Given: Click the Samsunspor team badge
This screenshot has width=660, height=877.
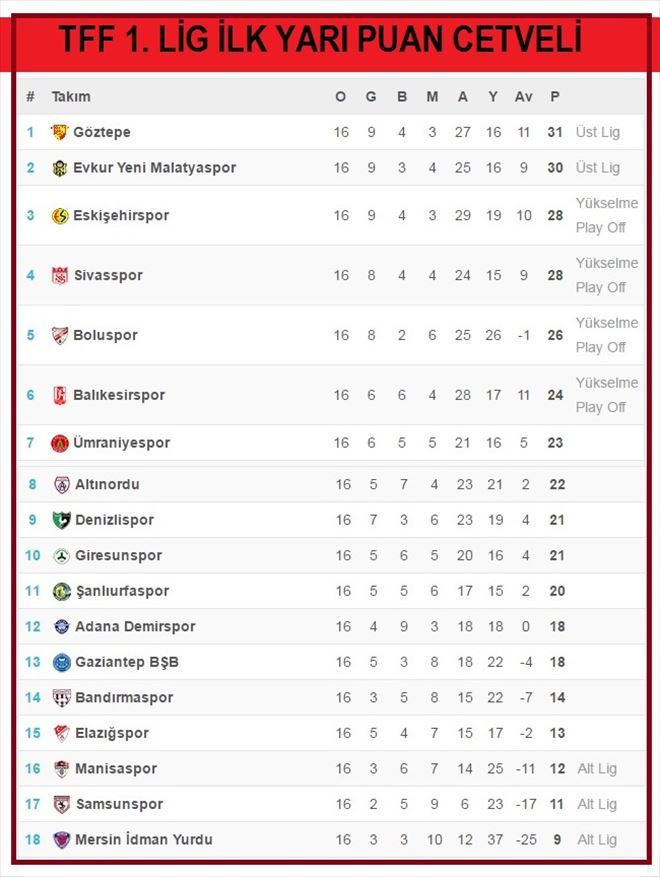Looking at the screenshot, I should [62, 804].
